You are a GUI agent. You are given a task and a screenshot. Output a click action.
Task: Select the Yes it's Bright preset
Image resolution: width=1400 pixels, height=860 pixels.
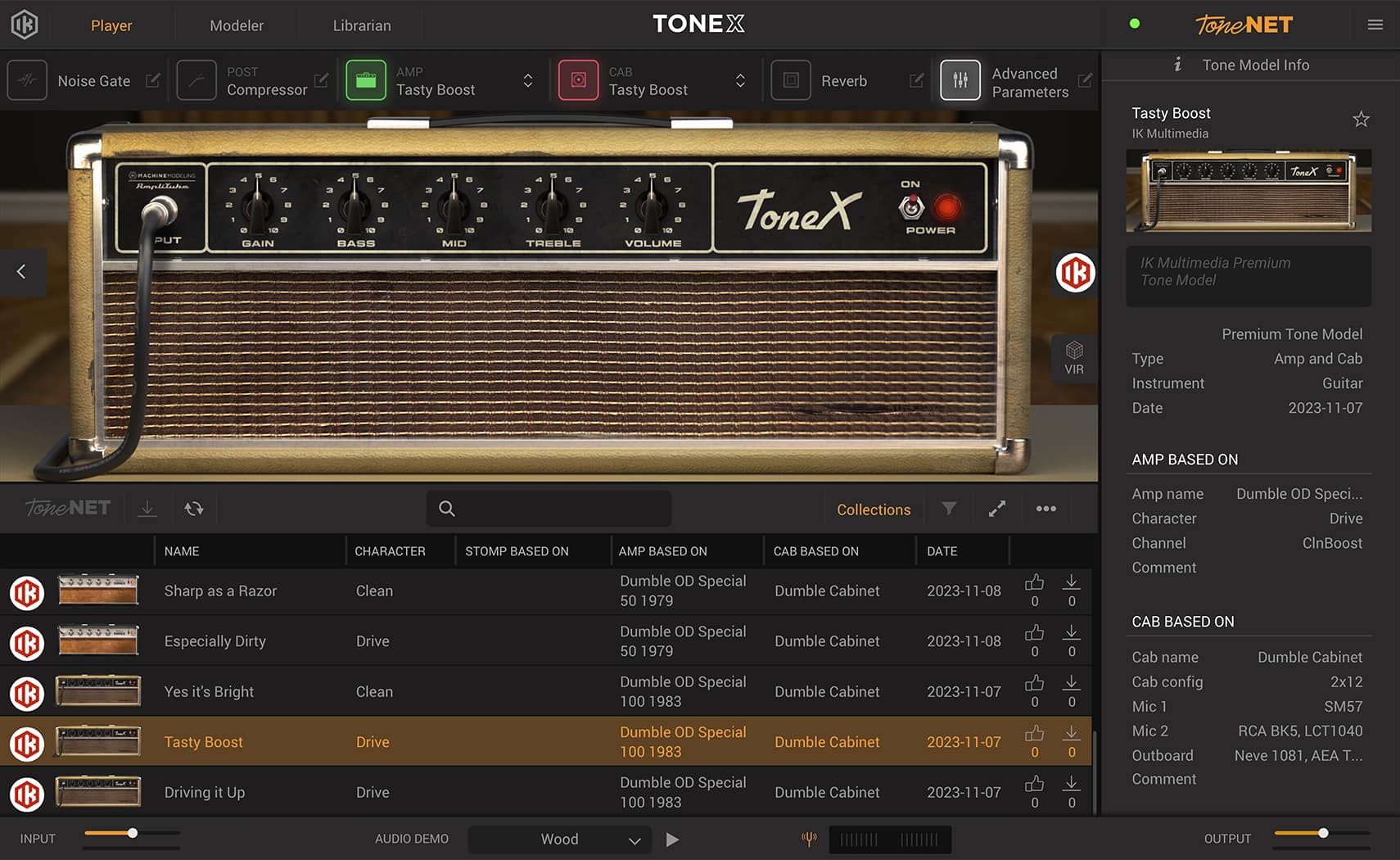pyautogui.click(x=545, y=691)
